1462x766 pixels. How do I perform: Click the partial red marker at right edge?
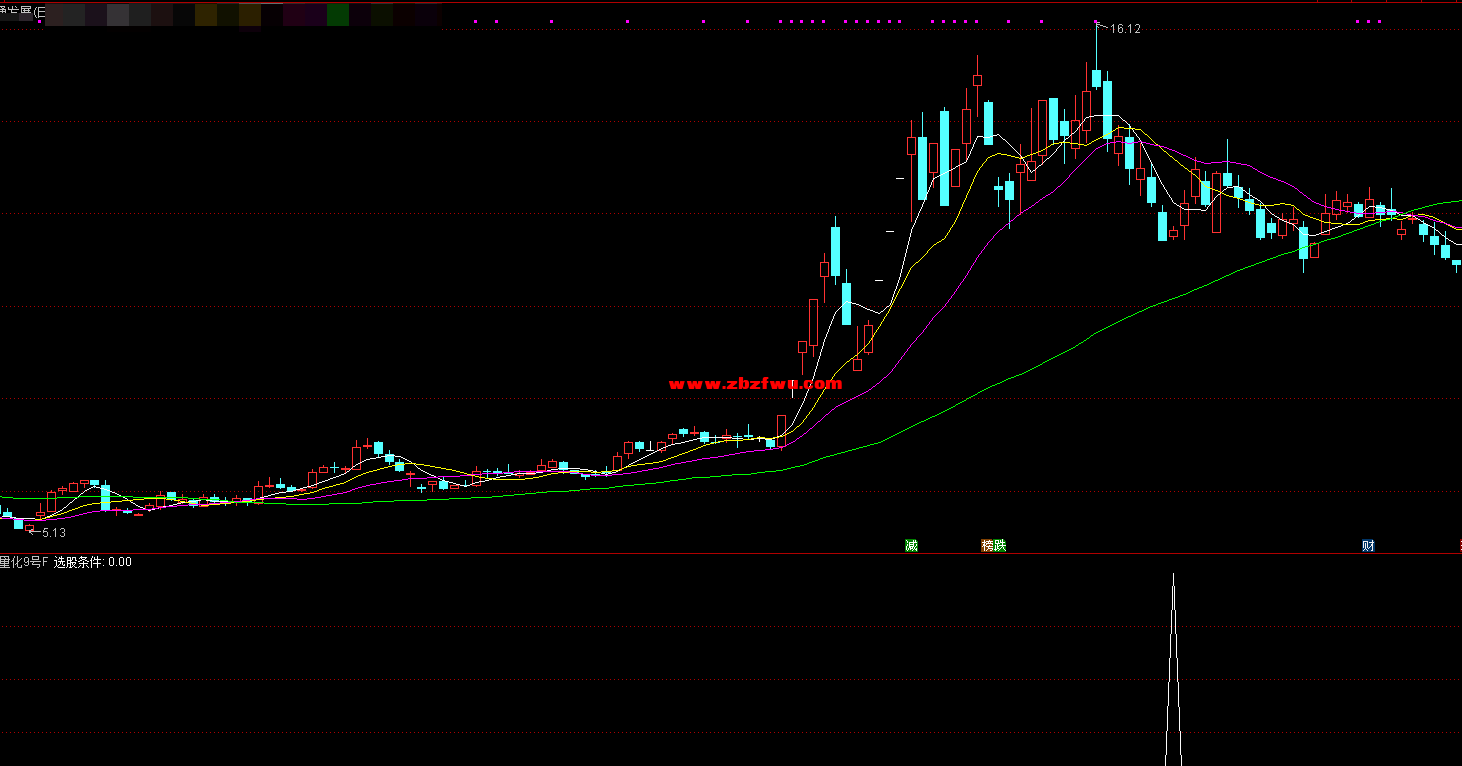(1459, 546)
